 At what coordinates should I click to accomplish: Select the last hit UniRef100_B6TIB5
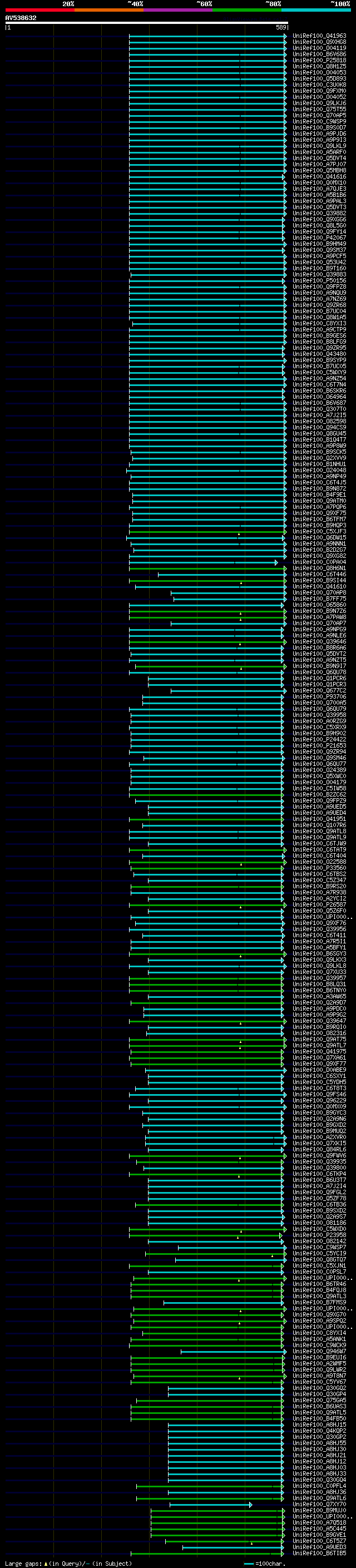coord(319,1553)
